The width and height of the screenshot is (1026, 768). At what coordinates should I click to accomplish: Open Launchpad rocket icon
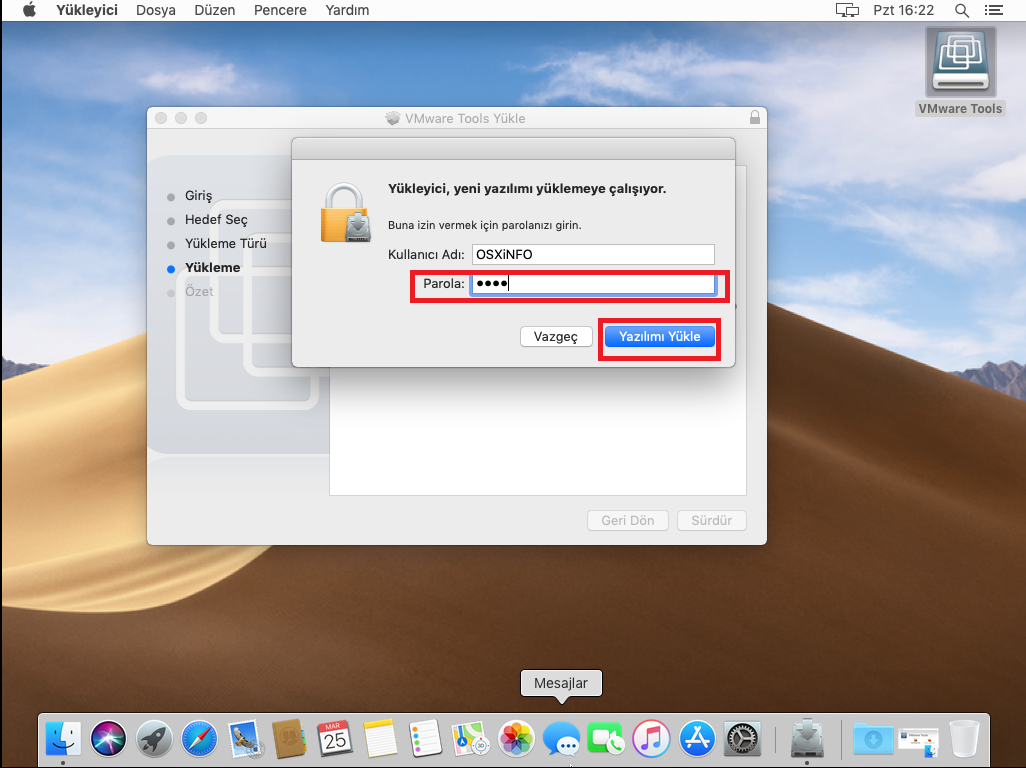154,739
